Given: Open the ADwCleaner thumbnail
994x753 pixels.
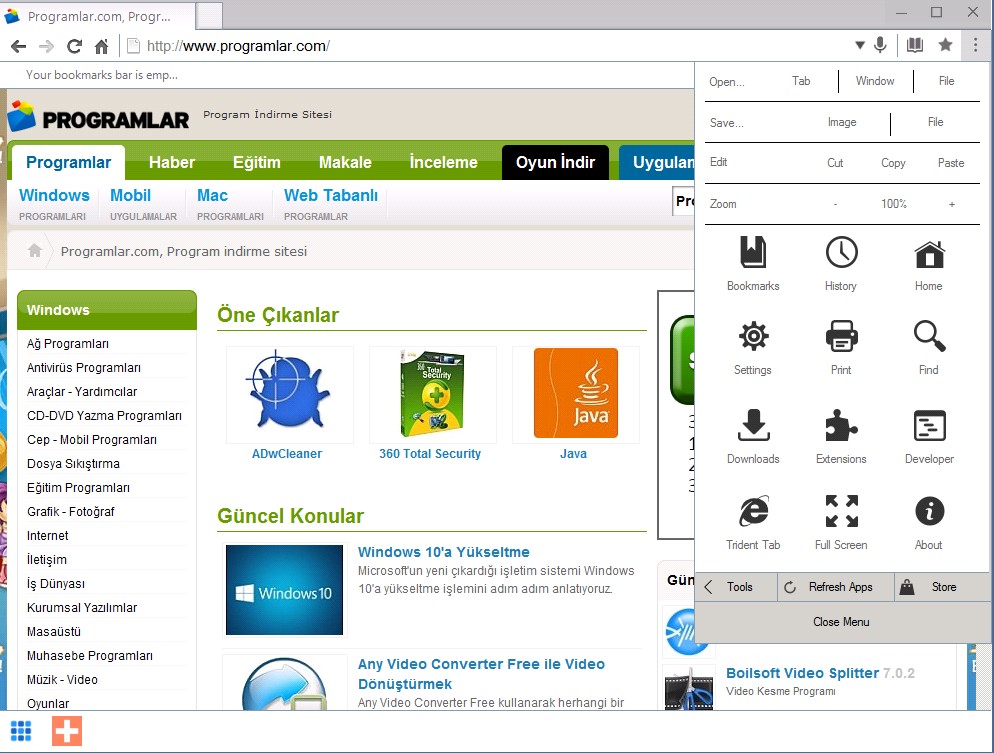Looking at the screenshot, I should click(x=290, y=394).
